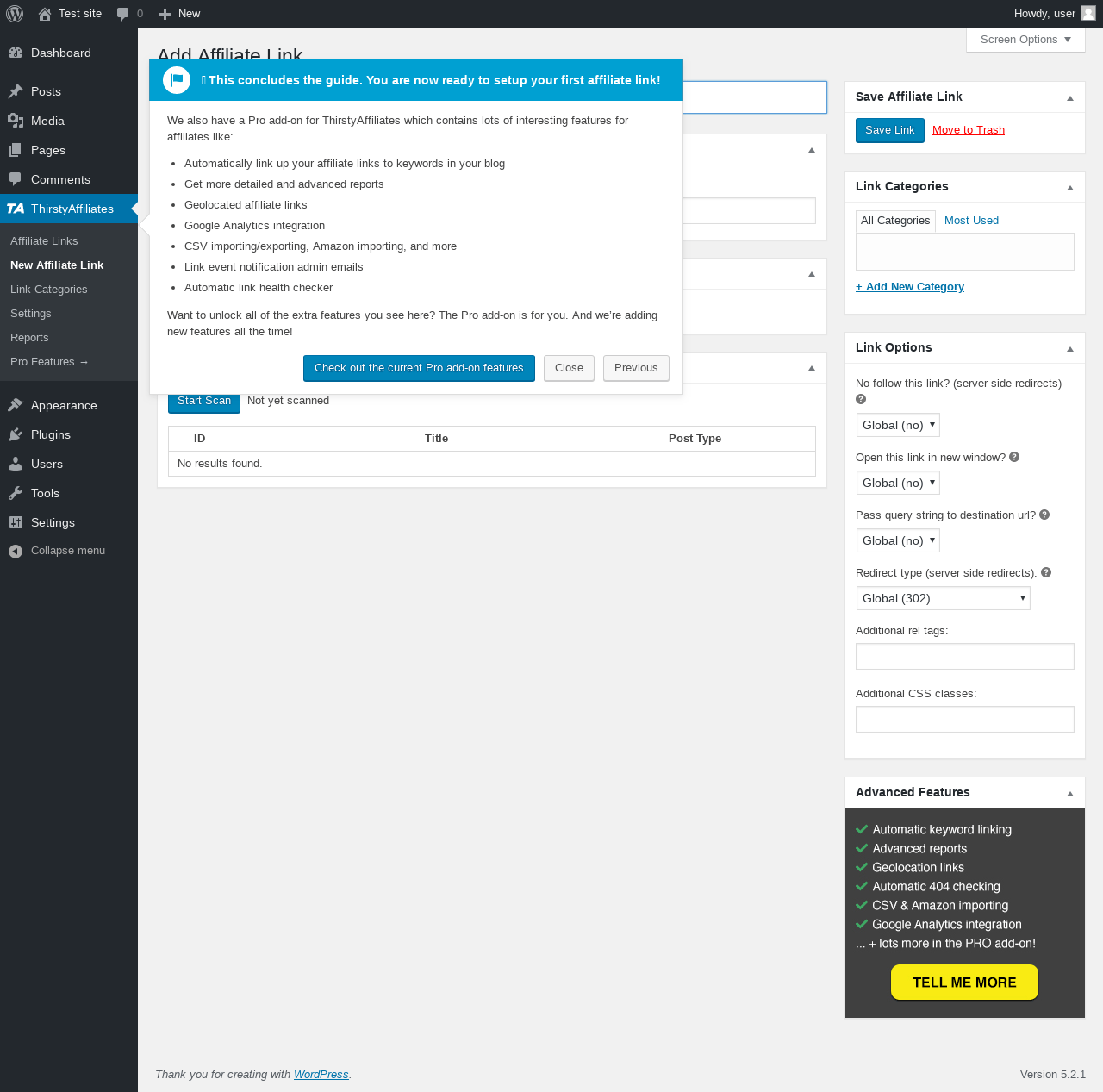Image resolution: width=1103 pixels, height=1092 pixels.
Task: Click the Save Link button
Action: 890,130
